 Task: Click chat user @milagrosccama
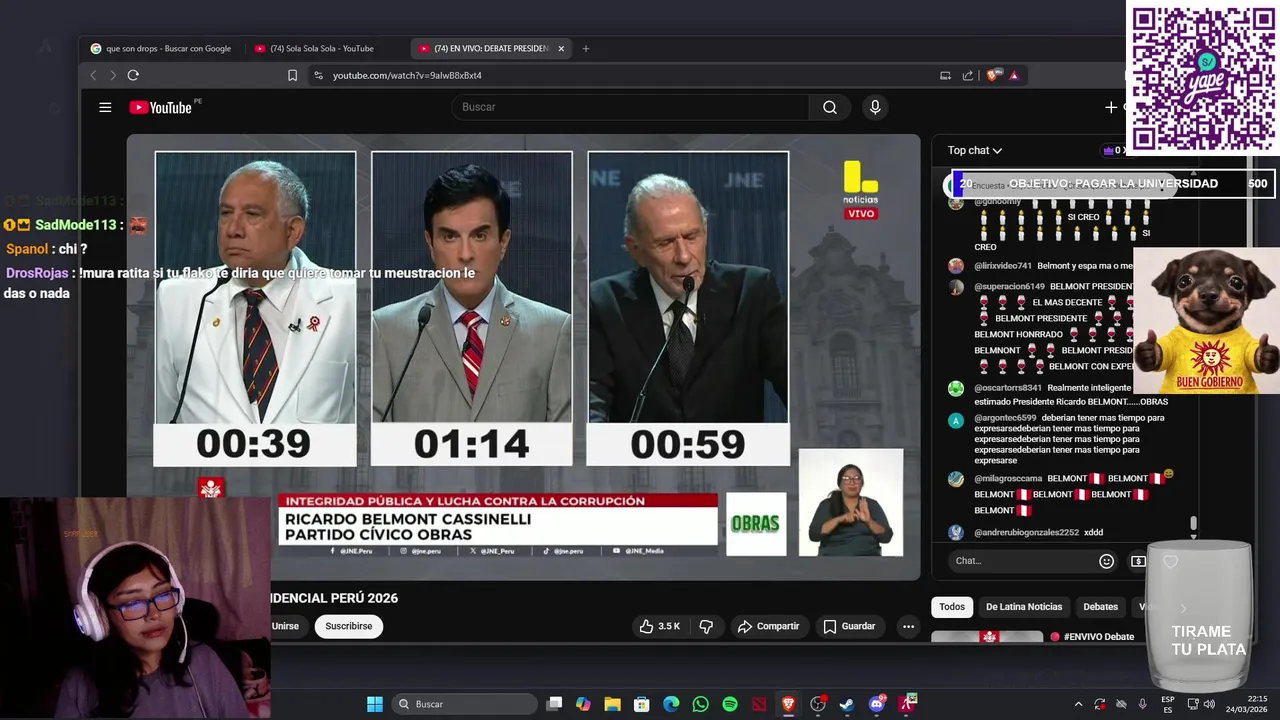1008,478
